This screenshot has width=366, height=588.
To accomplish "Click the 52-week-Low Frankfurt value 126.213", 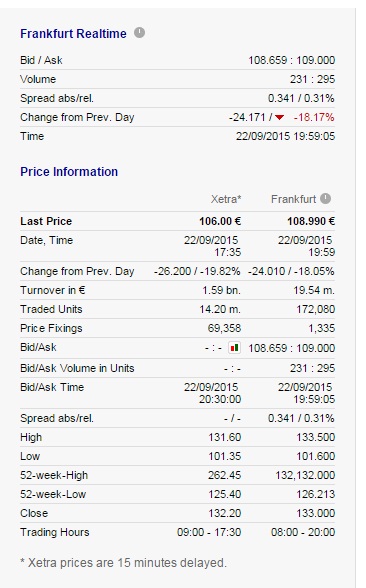I will 316,494.
